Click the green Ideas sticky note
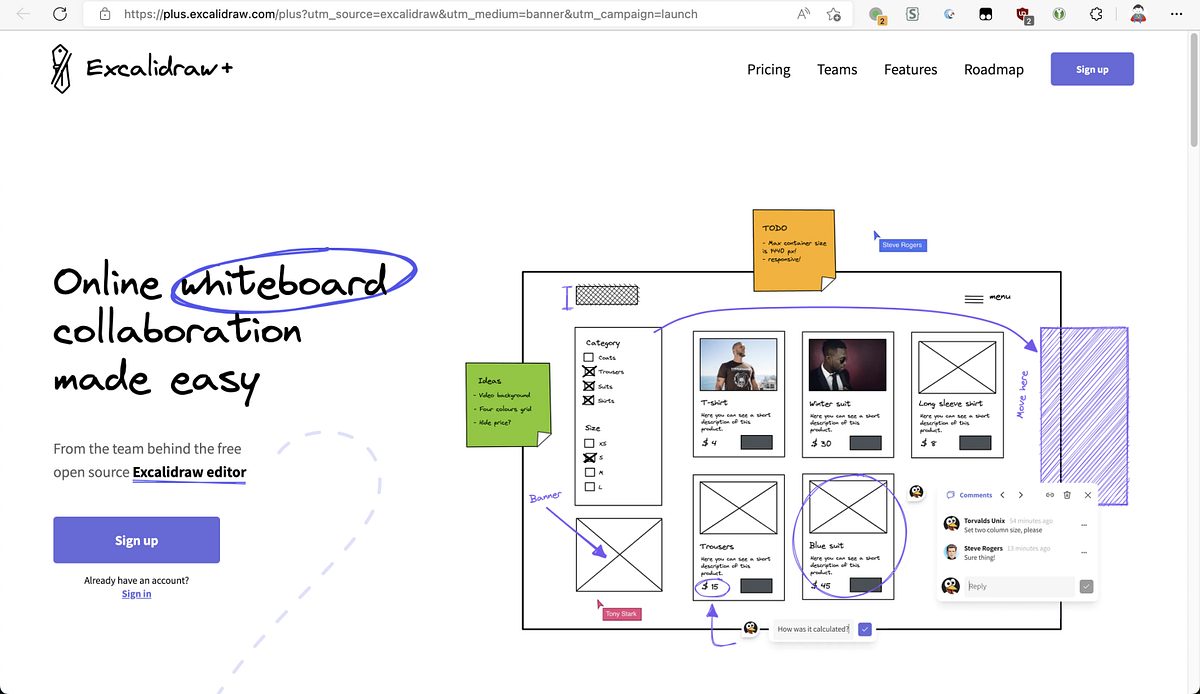This screenshot has width=1200, height=694. pyautogui.click(x=508, y=404)
